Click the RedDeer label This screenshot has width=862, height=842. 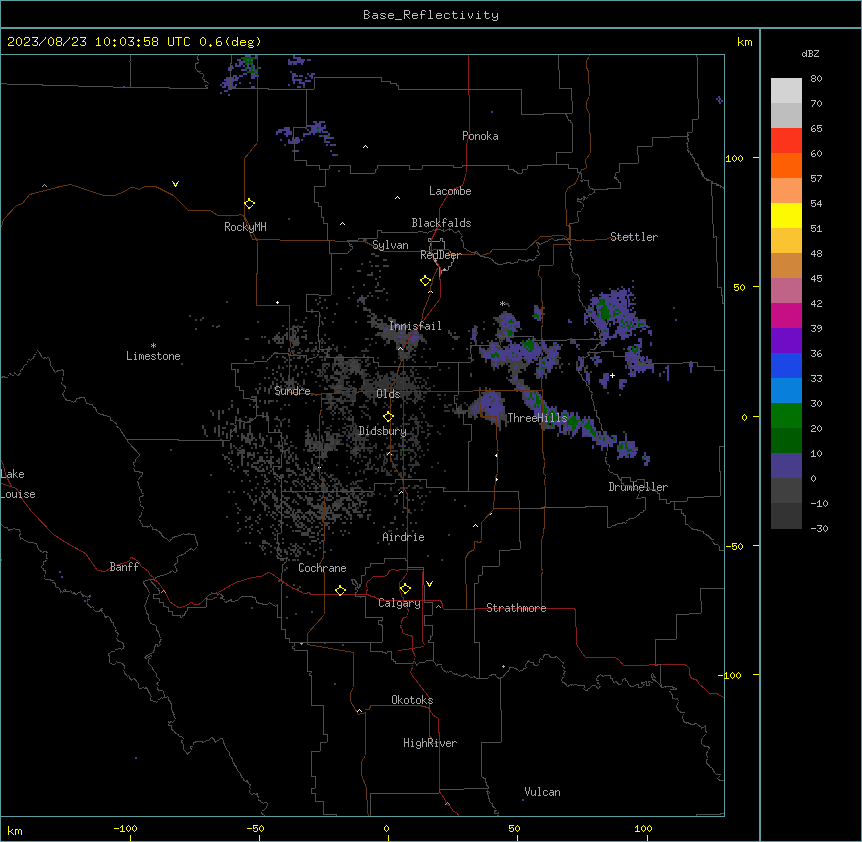[x=440, y=255]
